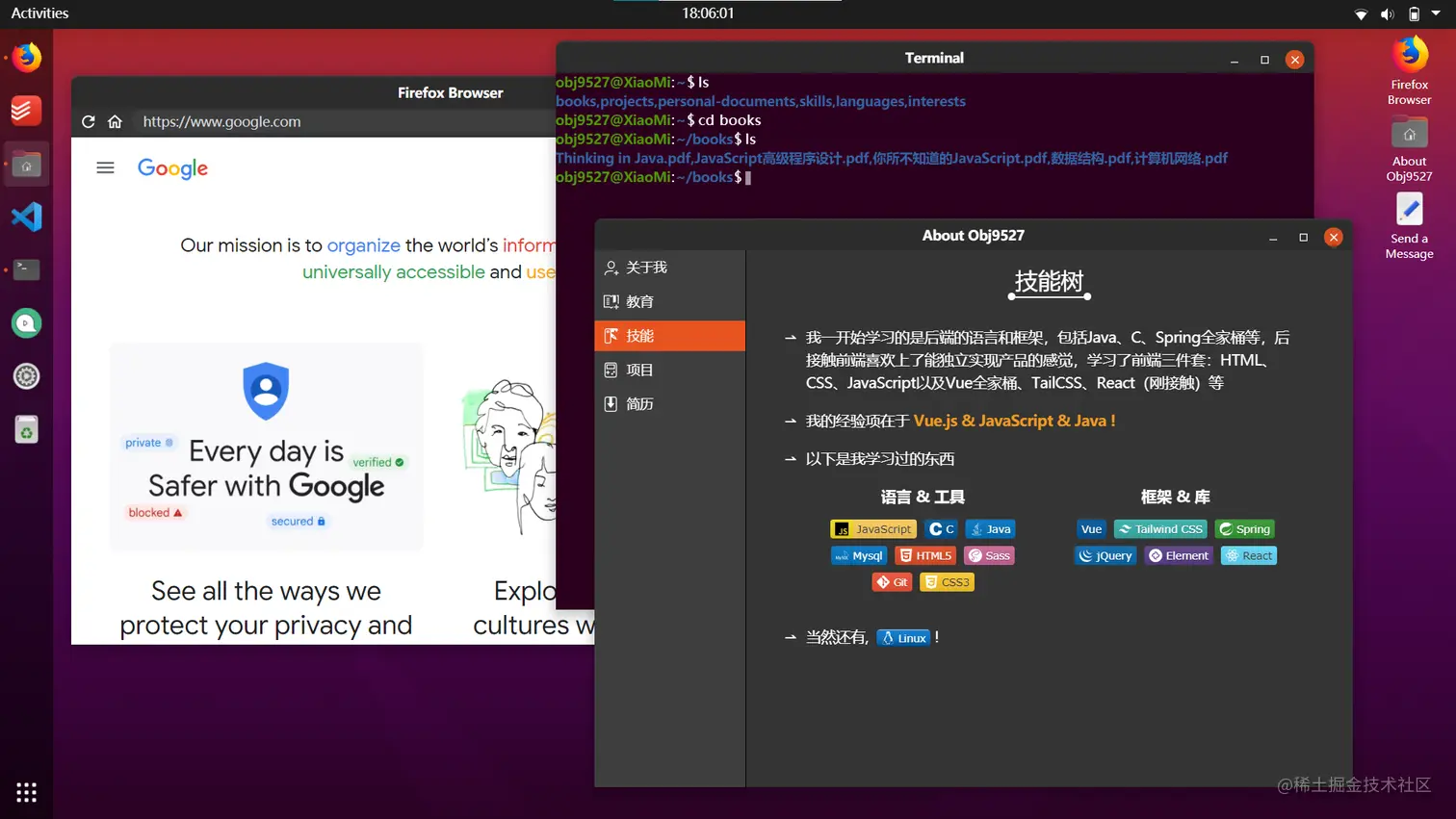Open the Firefox hamburger menu
This screenshot has width=1456, height=819.
[x=105, y=166]
